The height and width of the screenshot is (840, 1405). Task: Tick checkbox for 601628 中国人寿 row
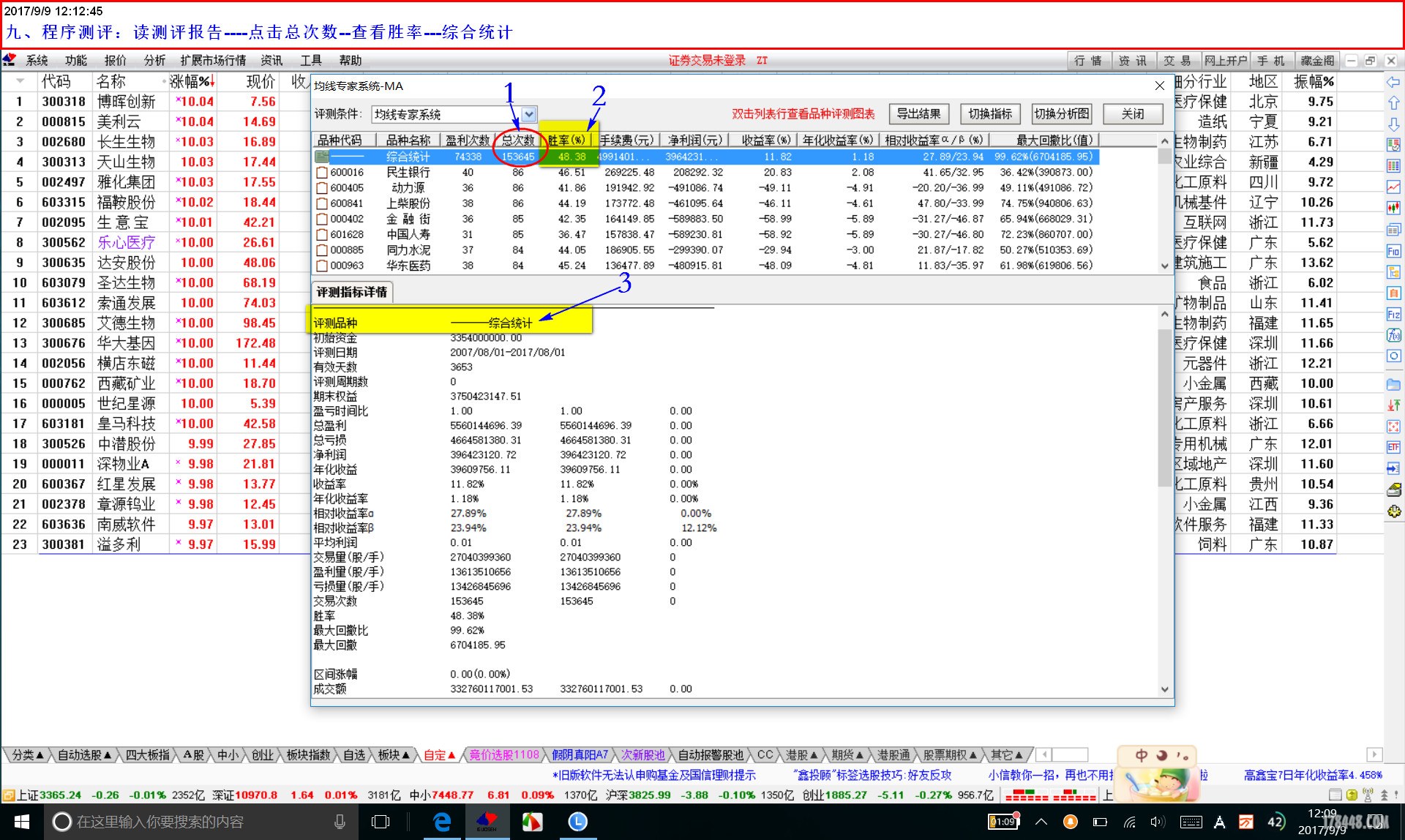click(x=321, y=234)
